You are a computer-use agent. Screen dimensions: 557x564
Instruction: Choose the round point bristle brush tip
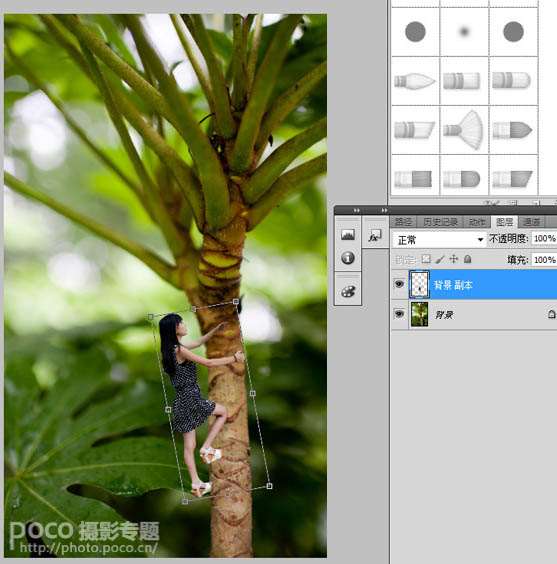415,81
